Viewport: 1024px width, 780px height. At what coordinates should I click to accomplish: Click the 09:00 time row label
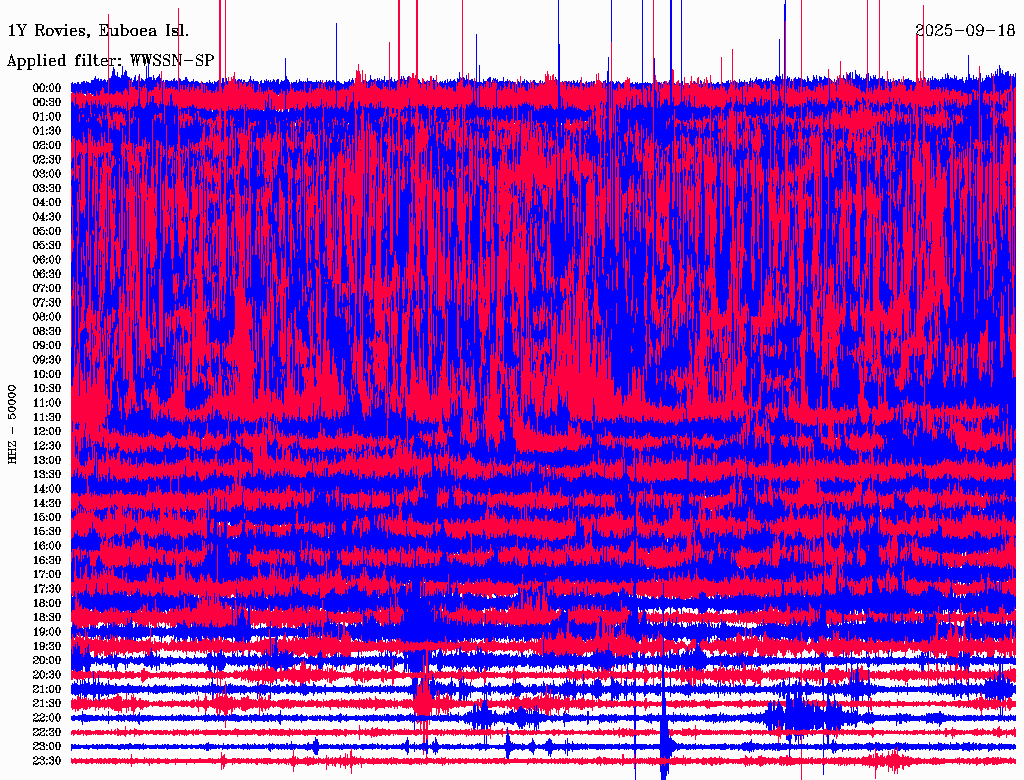point(47,346)
